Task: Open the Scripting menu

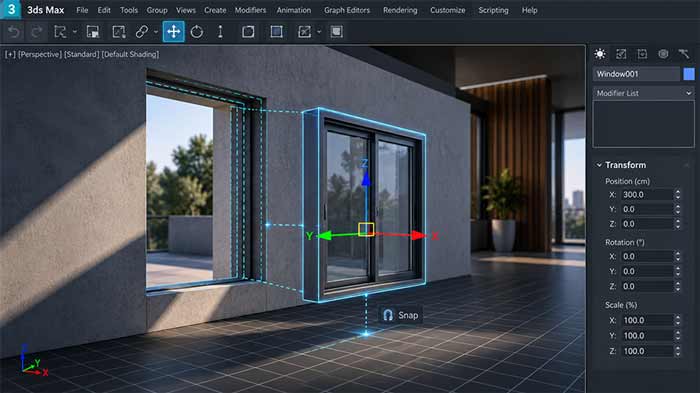Action: [493, 10]
